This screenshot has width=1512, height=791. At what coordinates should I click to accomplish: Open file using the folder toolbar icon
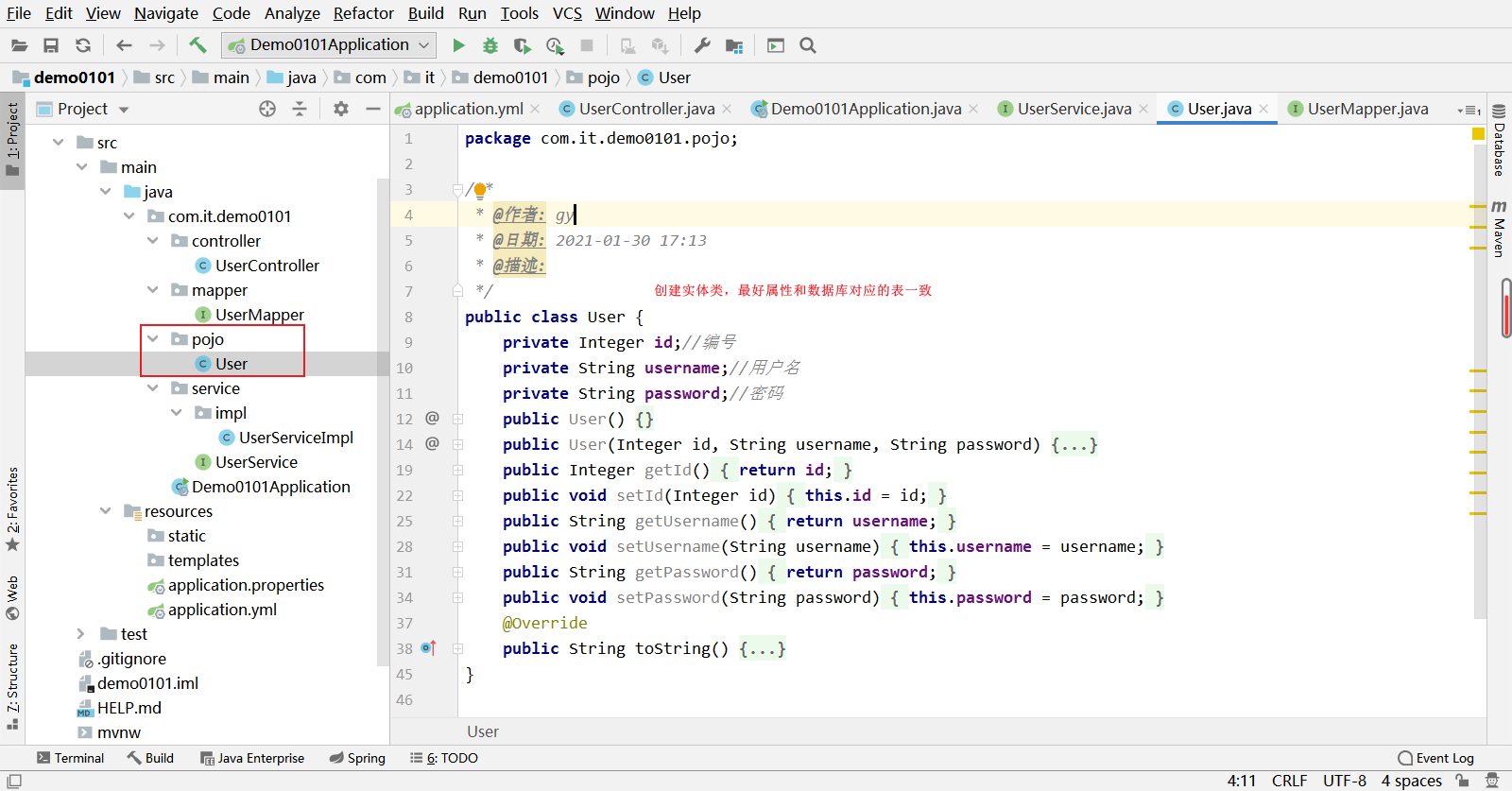click(19, 45)
